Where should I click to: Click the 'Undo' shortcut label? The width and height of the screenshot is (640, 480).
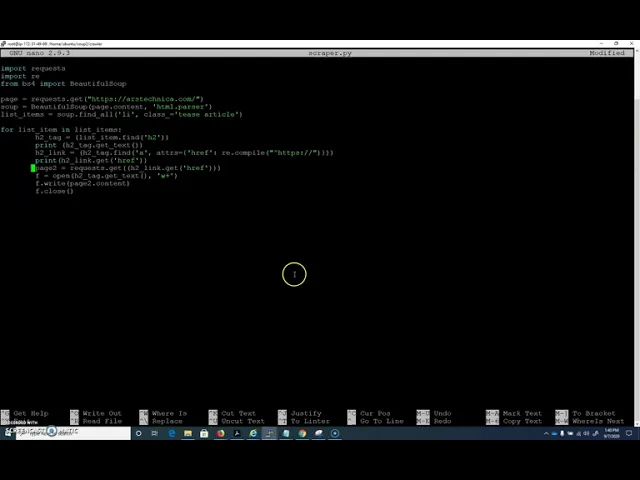442,413
